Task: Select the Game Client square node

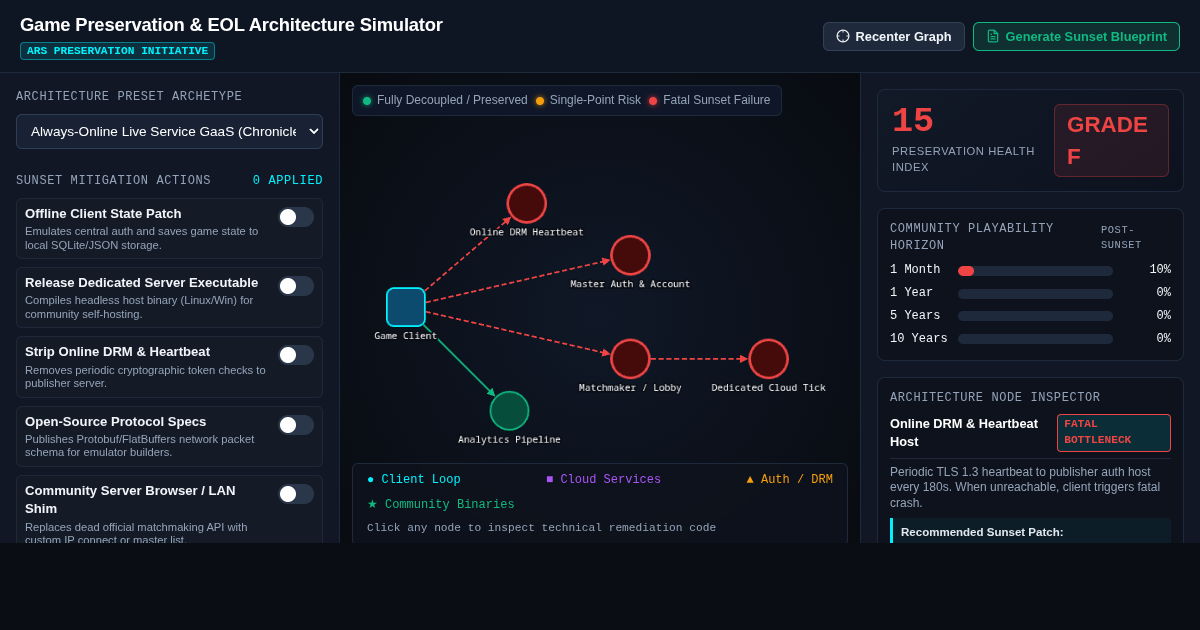Action: coord(406,307)
